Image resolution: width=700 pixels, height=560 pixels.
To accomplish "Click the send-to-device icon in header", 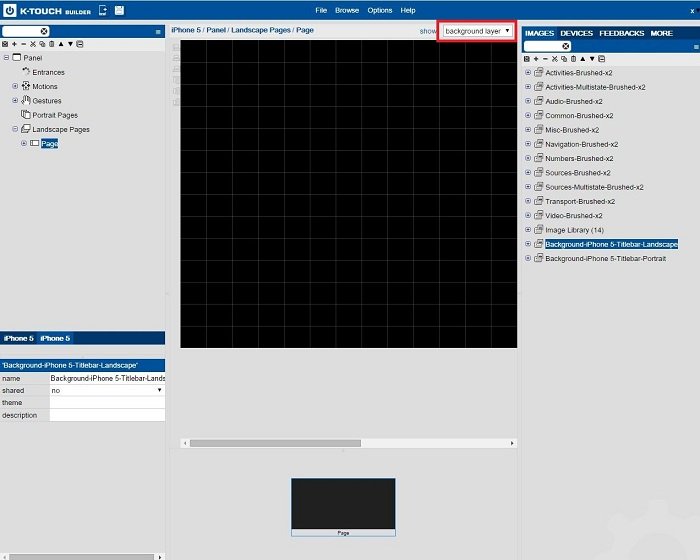I will pos(103,10).
